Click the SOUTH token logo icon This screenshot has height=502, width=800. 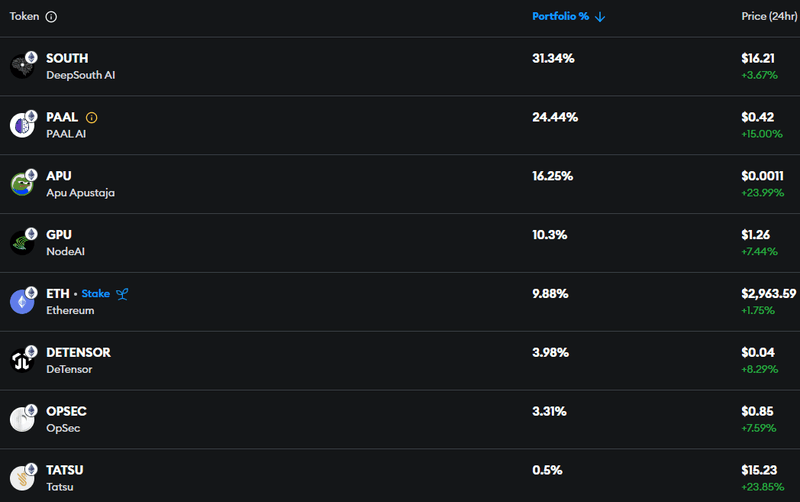pyautogui.click(x=22, y=67)
